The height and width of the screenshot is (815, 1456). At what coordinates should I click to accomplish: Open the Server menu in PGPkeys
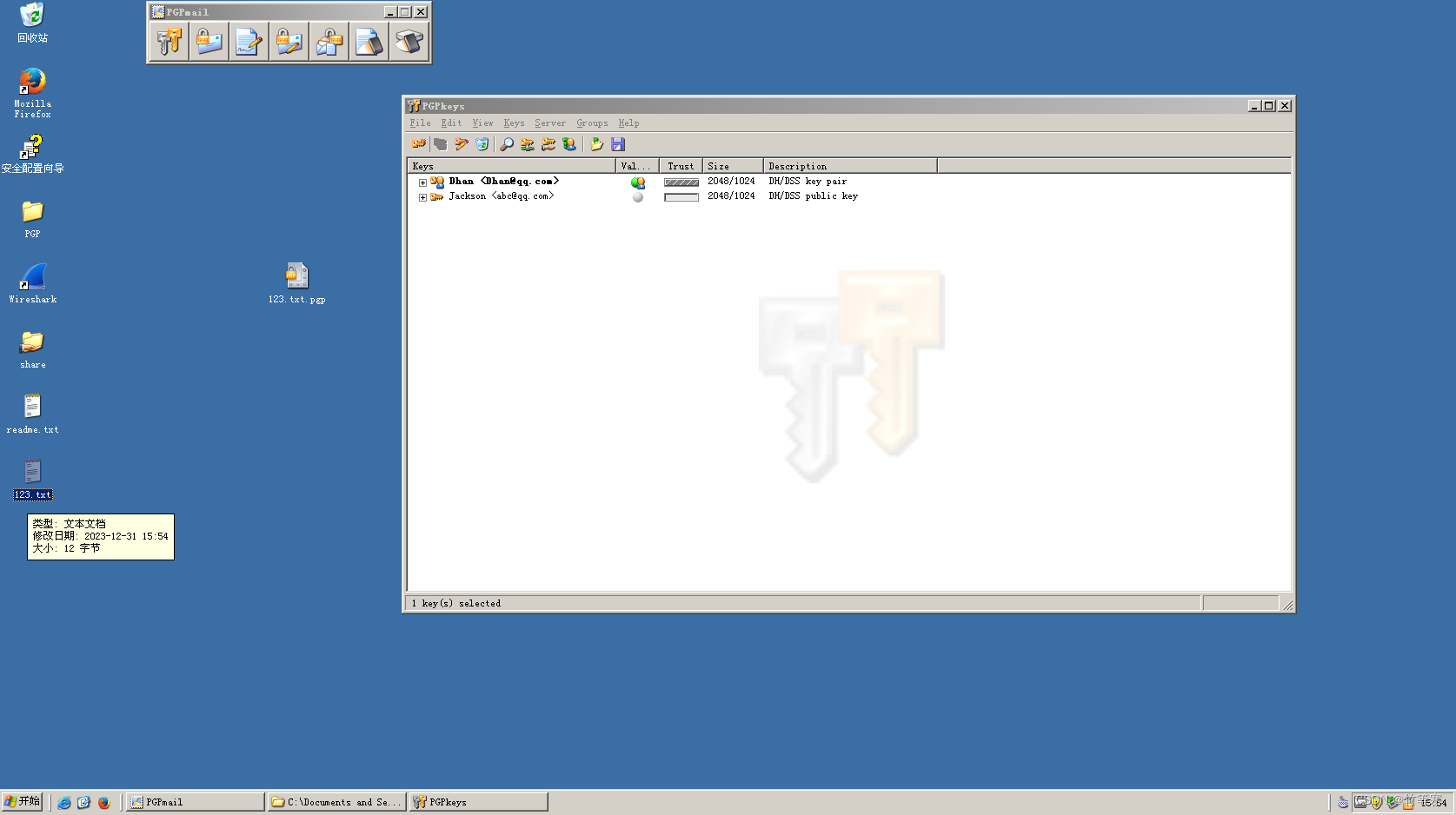pyautogui.click(x=550, y=123)
